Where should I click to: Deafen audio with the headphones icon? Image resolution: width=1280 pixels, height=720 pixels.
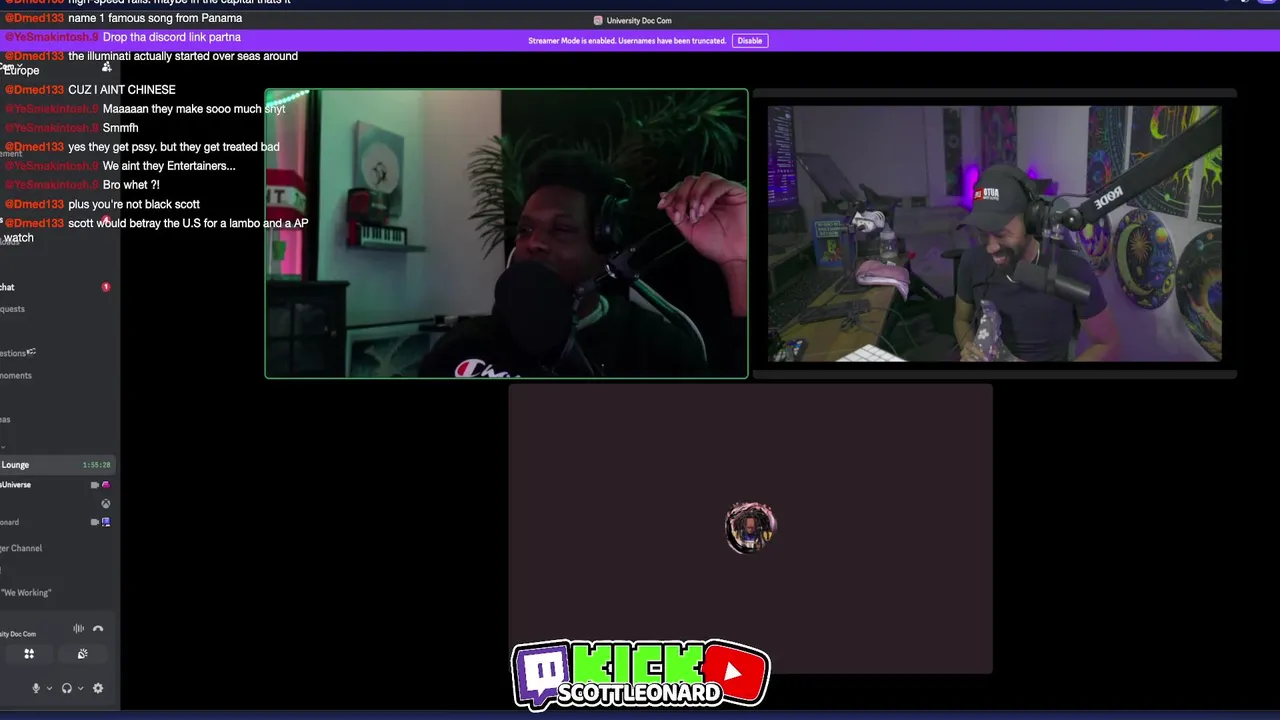pyautogui.click(x=67, y=688)
